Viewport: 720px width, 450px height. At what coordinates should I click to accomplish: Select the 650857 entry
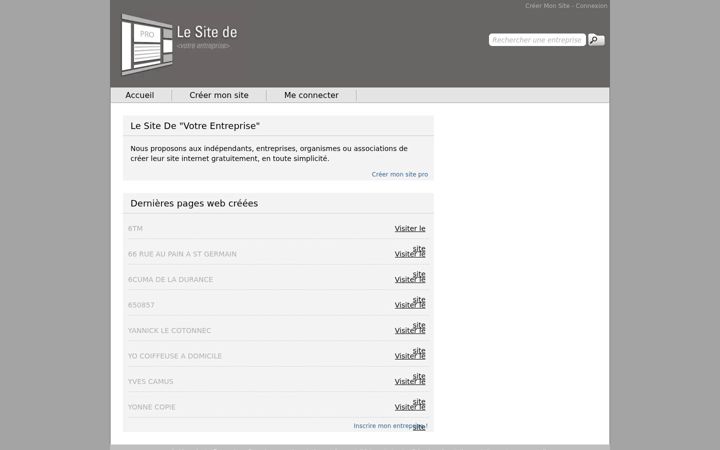point(141,305)
